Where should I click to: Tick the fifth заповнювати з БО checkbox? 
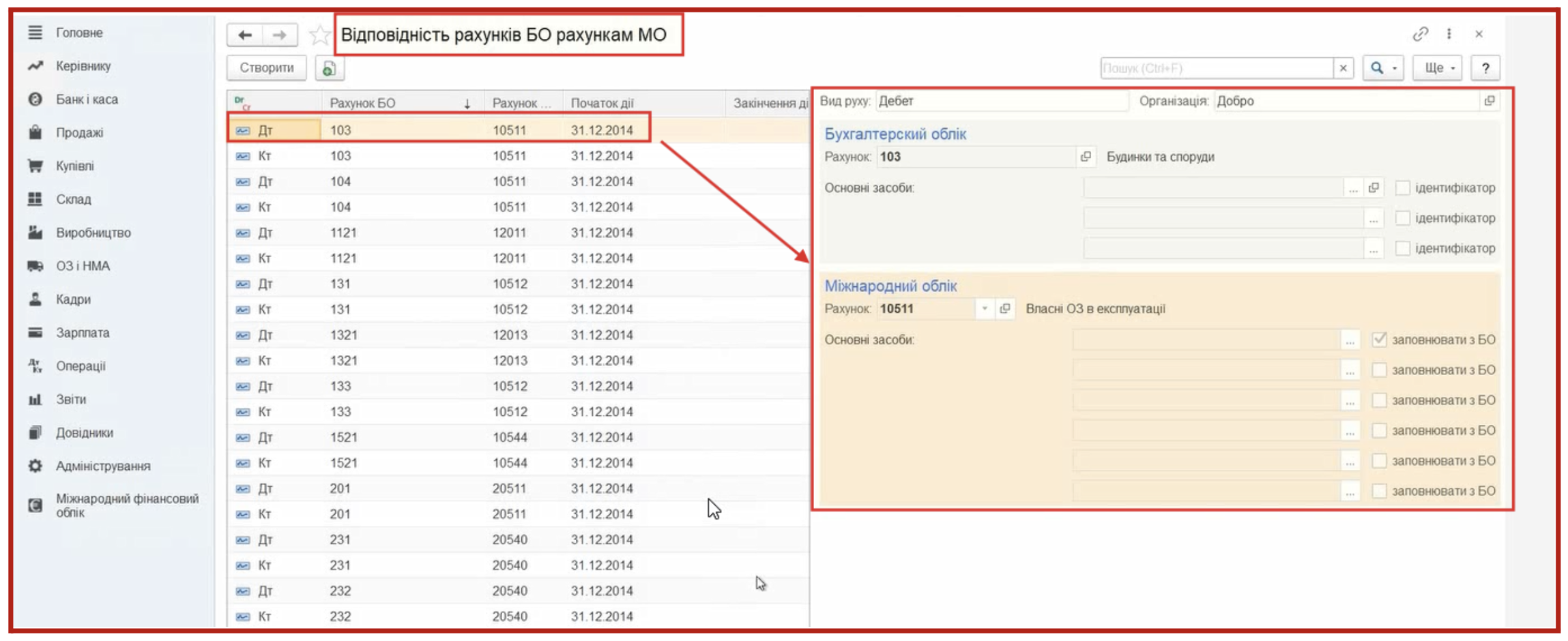[x=1379, y=461]
